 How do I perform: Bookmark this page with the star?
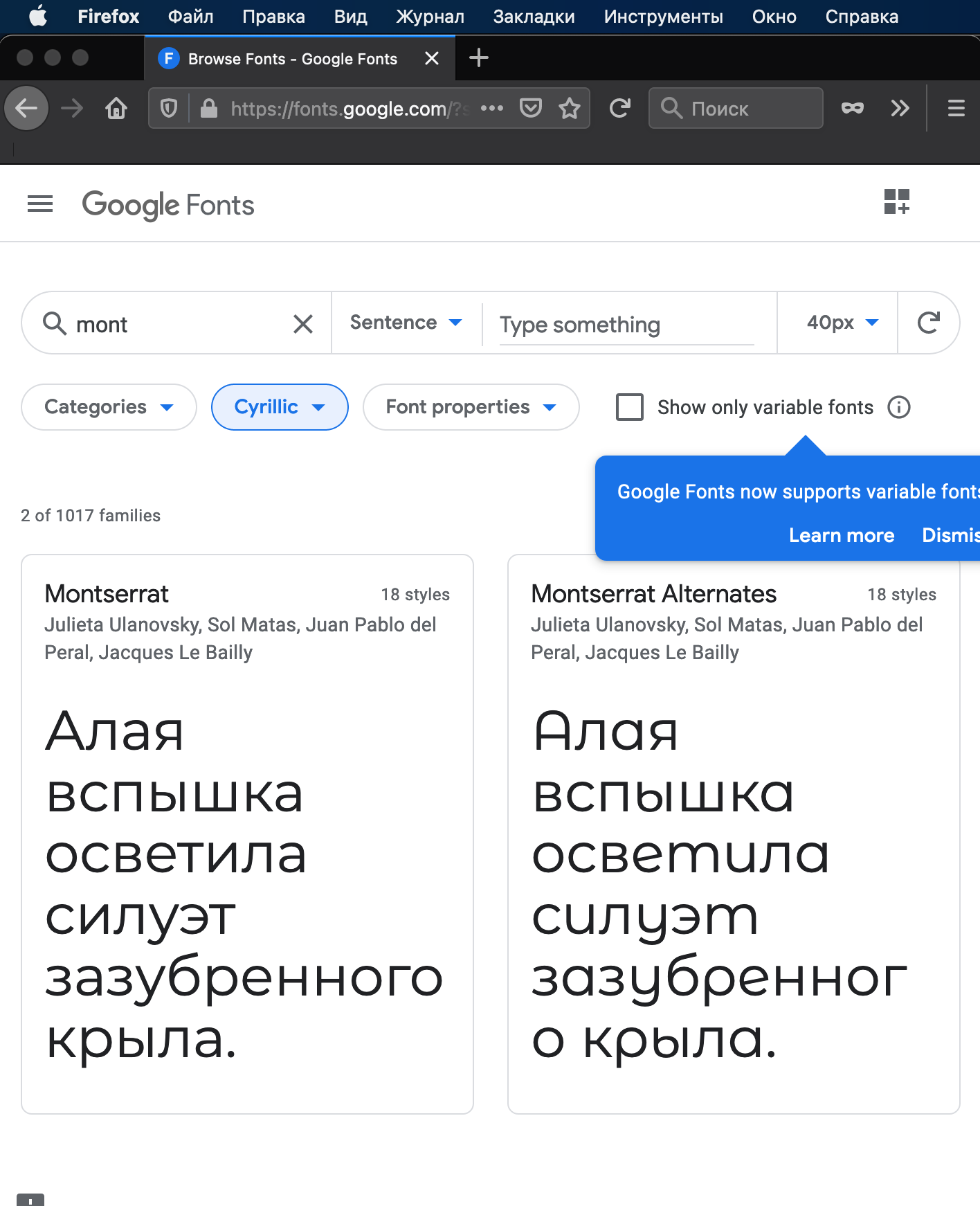coord(570,108)
